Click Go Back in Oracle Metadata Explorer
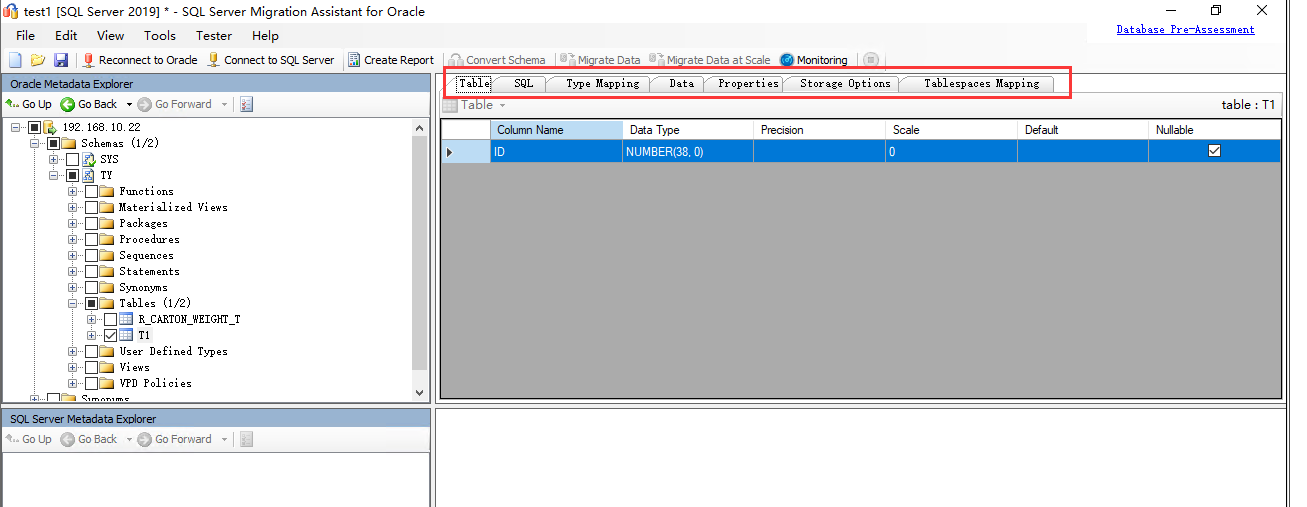Image resolution: width=1307 pixels, height=507 pixels. pyautogui.click(x=89, y=104)
